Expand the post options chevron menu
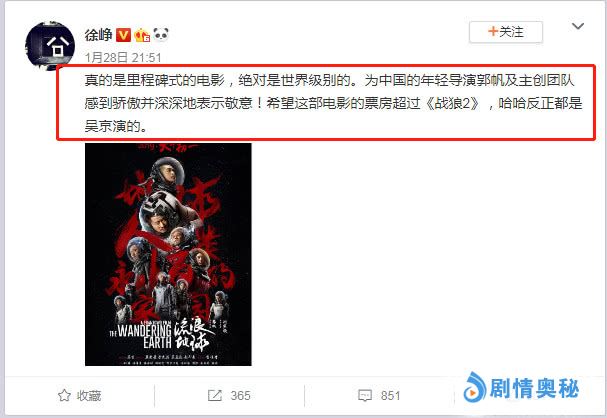This screenshot has width=607, height=418. coord(578,26)
